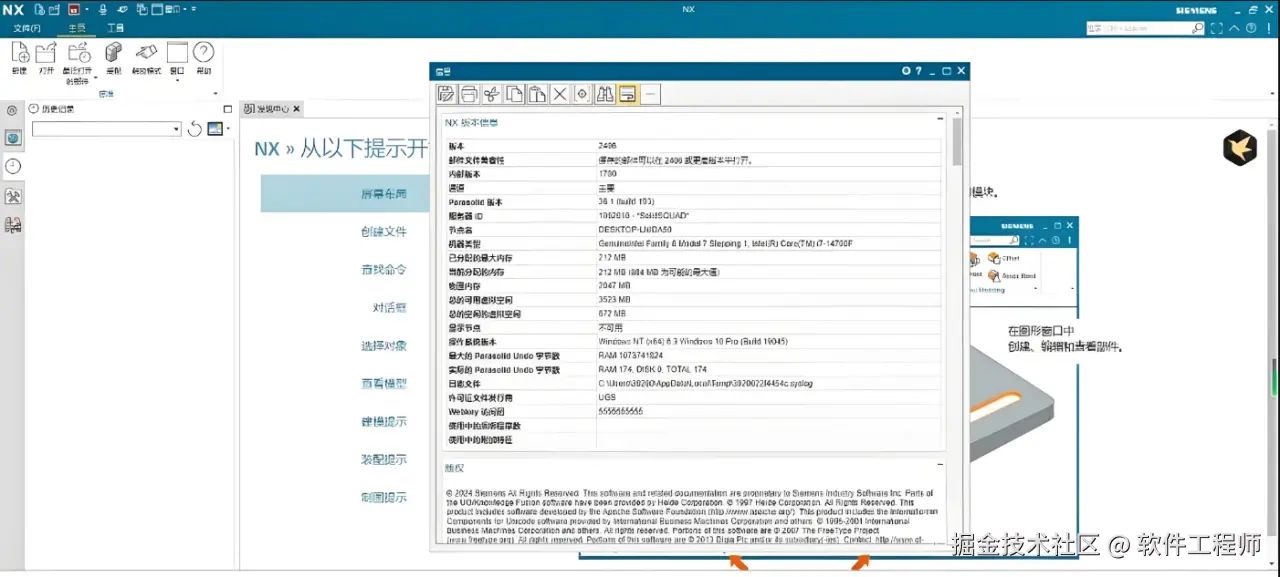The height and width of the screenshot is (577, 1280).
Task: Expand the quick access toolbar customize arrow
Action: [194, 9]
